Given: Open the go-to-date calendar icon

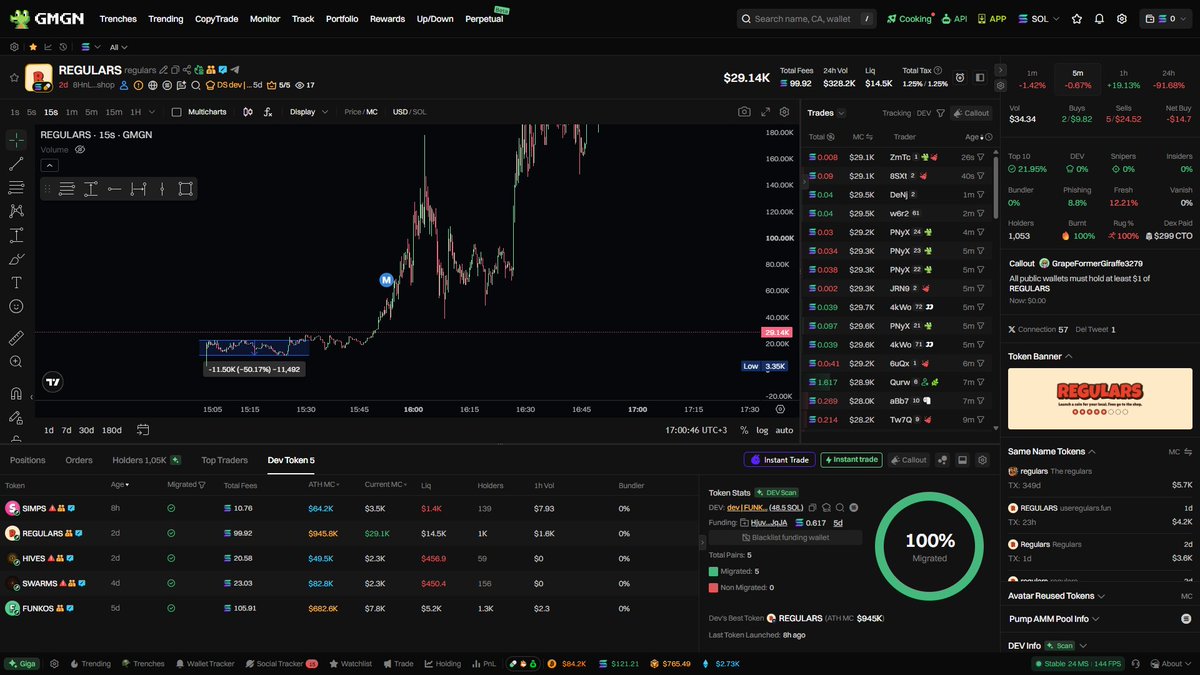Looking at the screenshot, I should point(143,430).
